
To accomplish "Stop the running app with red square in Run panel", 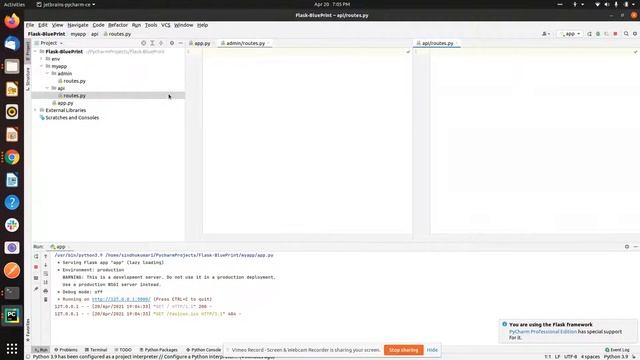I will [x=36, y=267].
